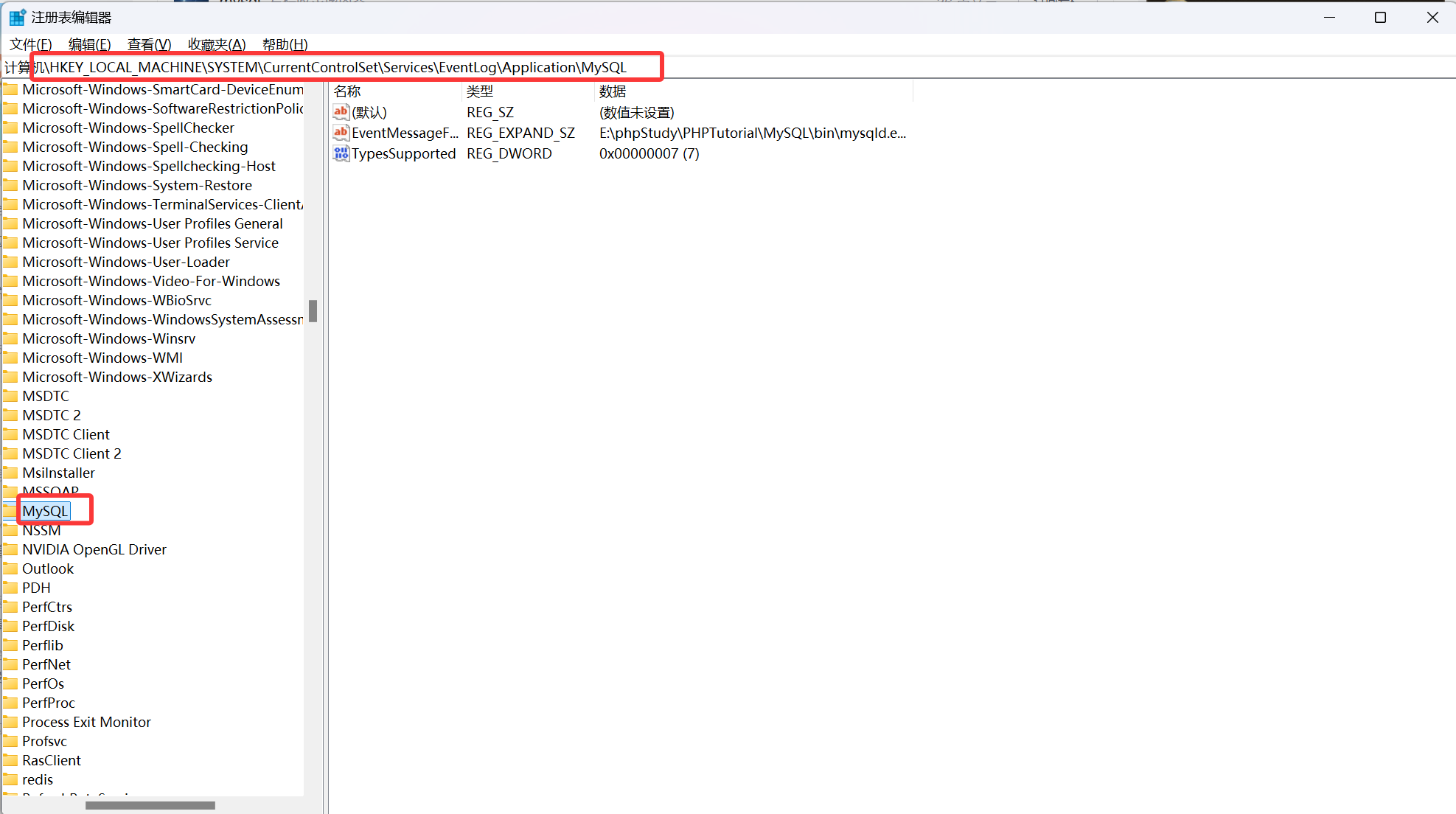Open the 查看 menu
This screenshot has height=814, width=1456.
(148, 44)
